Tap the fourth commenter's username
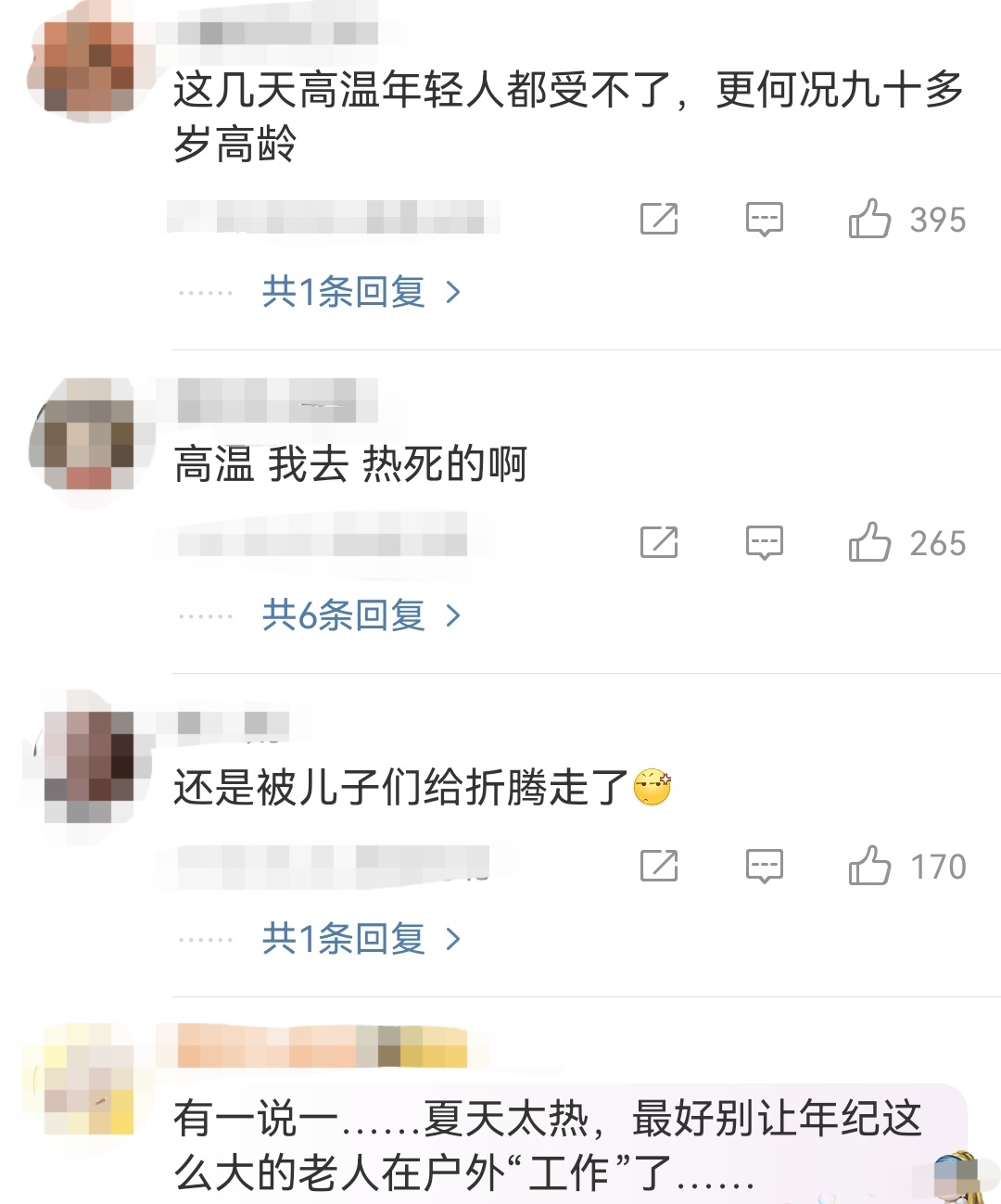 click(x=322, y=1046)
